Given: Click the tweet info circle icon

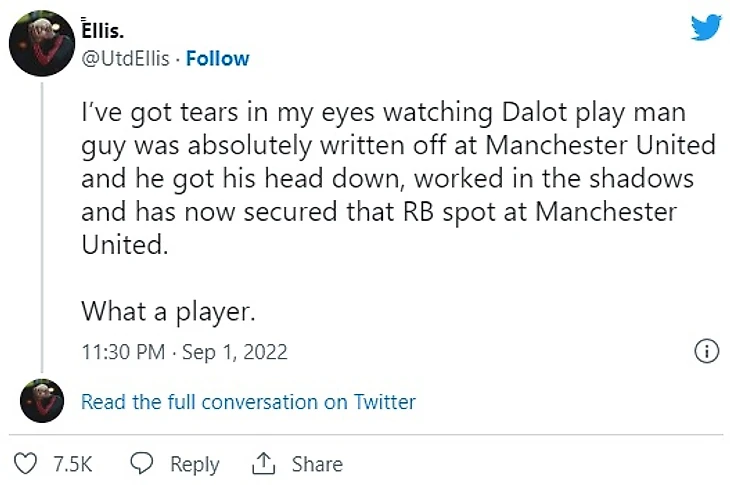Looking at the screenshot, I should click(706, 351).
